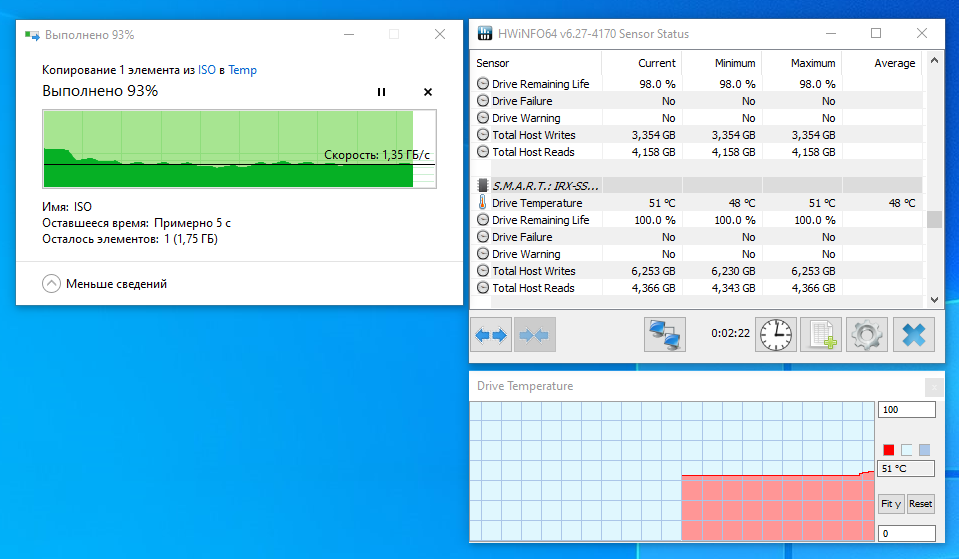The image size is (959, 559).
Task: Select Total Host Reads 4,366 GB row
Action: pyautogui.click(x=699, y=288)
